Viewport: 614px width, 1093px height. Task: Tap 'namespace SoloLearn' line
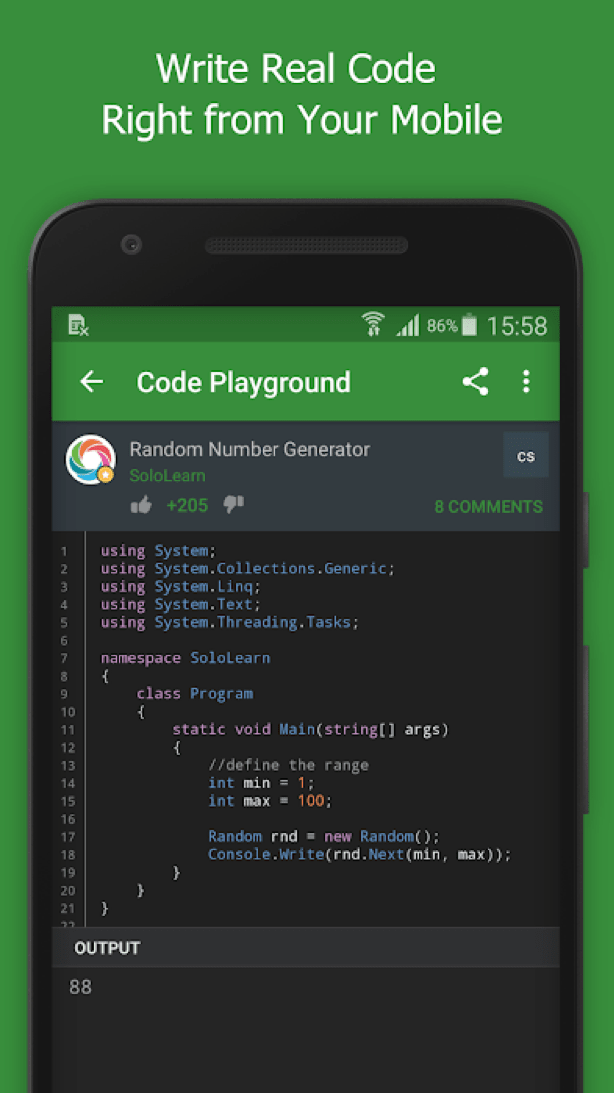pos(185,658)
